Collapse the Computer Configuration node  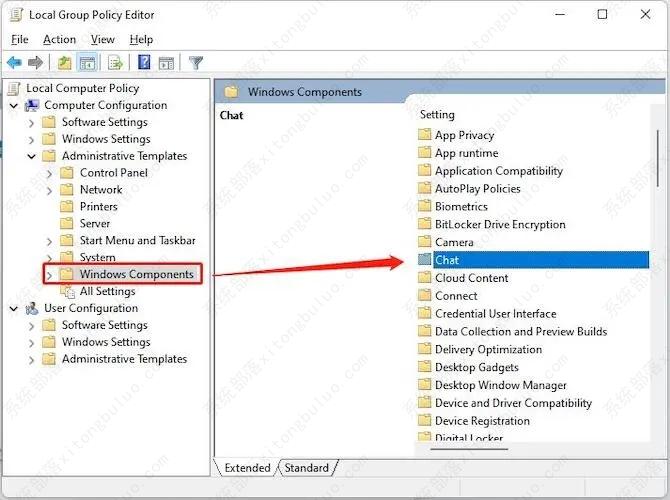coord(14,106)
